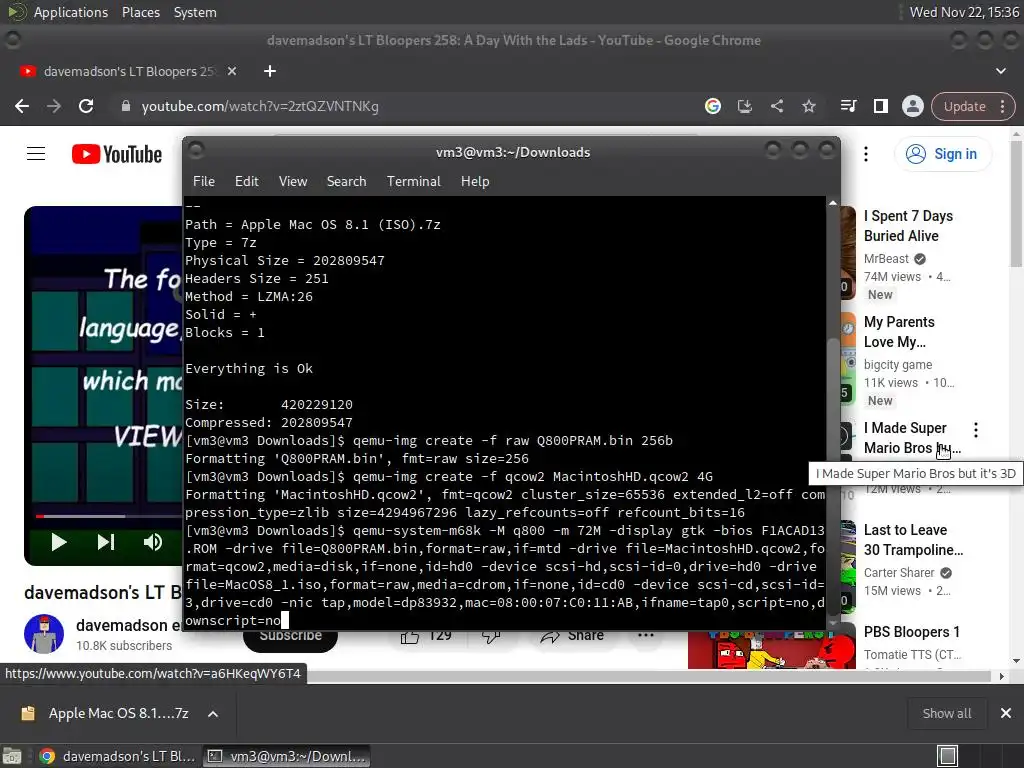
Task: Click workspace switcher in bottom panel
Action: pyautogui.click(x=947, y=756)
